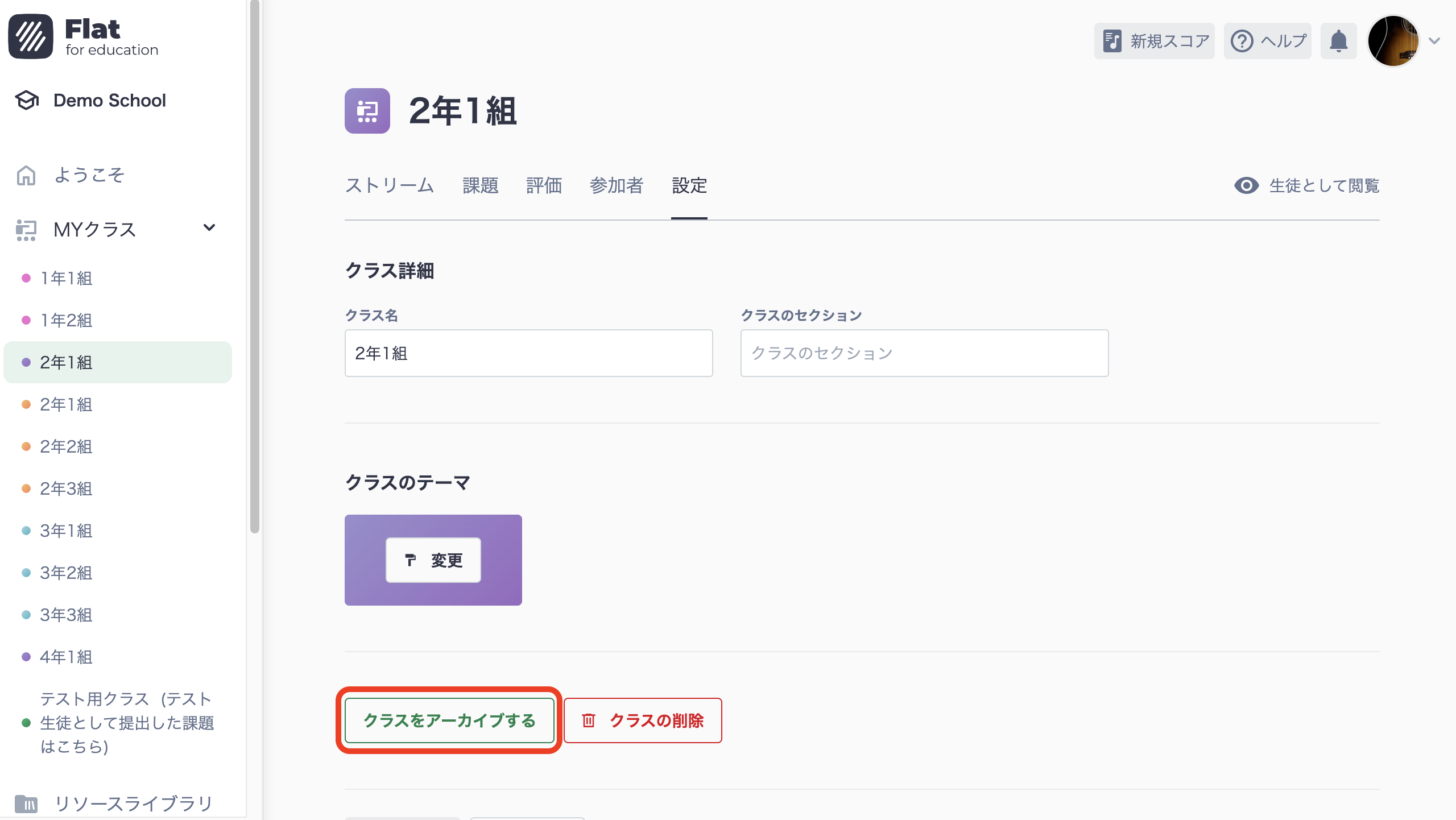Open the notification bell
Image resolution: width=1456 pixels, height=820 pixels.
coord(1338,40)
